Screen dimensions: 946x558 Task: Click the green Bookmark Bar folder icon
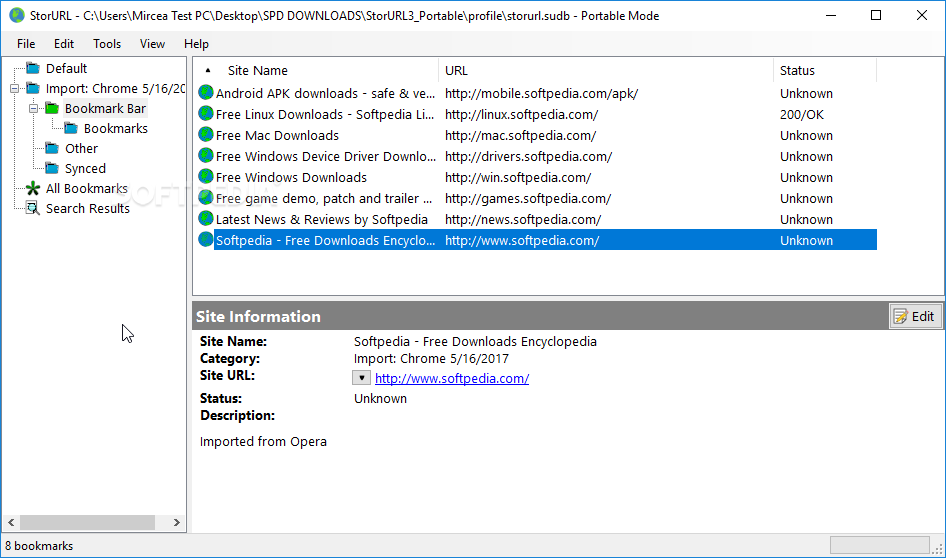(x=52, y=109)
